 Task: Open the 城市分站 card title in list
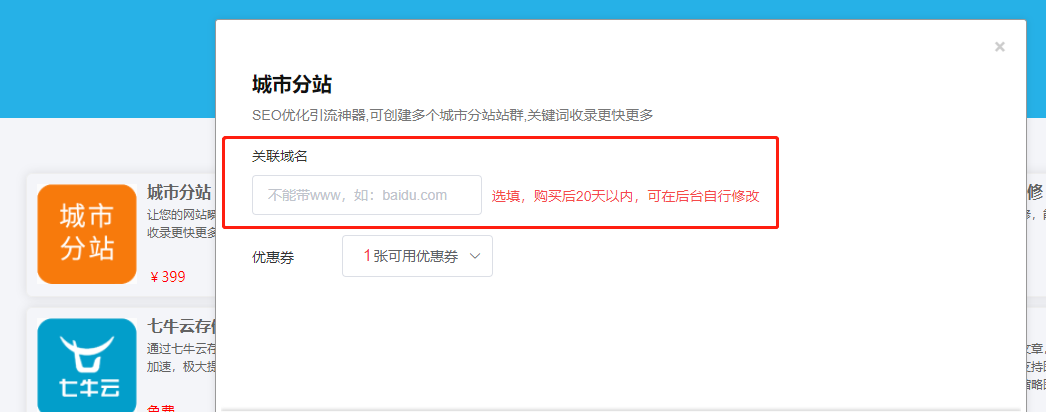click(x=179, y=193)
